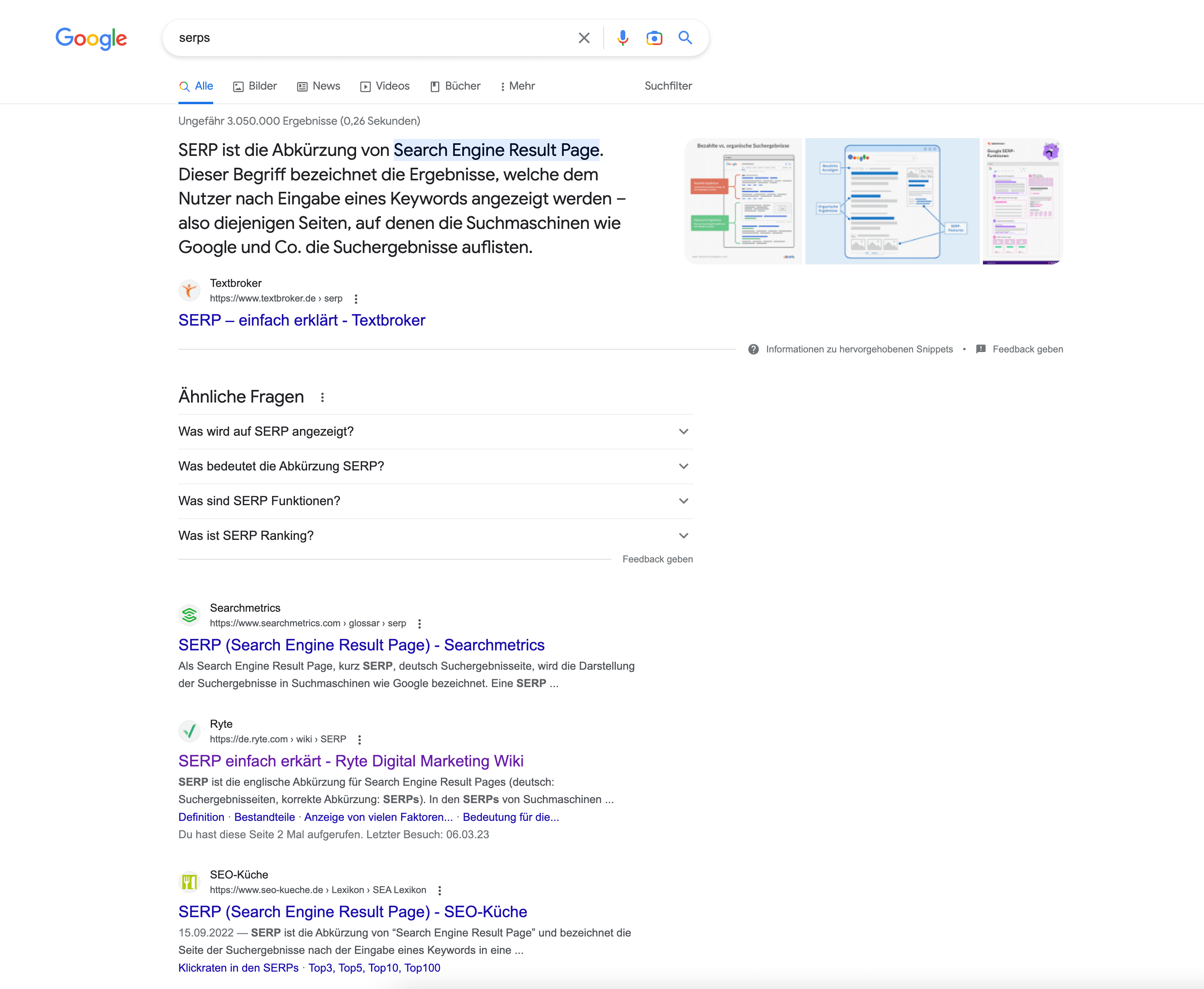The width and height of the screenshot is (1204, 989).
Task: Select the Alle tab
Action: tap(195, 86)
